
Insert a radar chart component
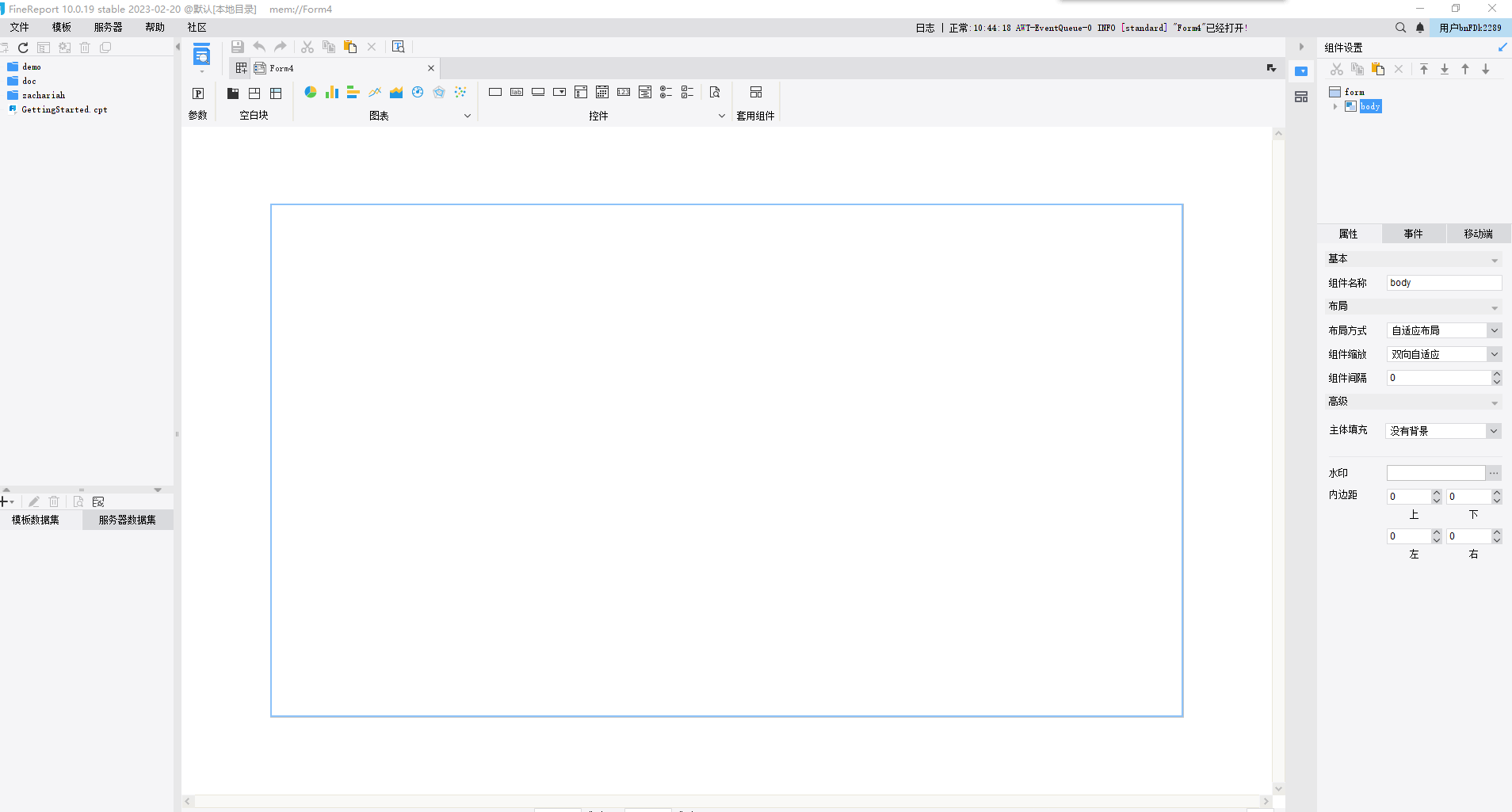pos(439,93)
